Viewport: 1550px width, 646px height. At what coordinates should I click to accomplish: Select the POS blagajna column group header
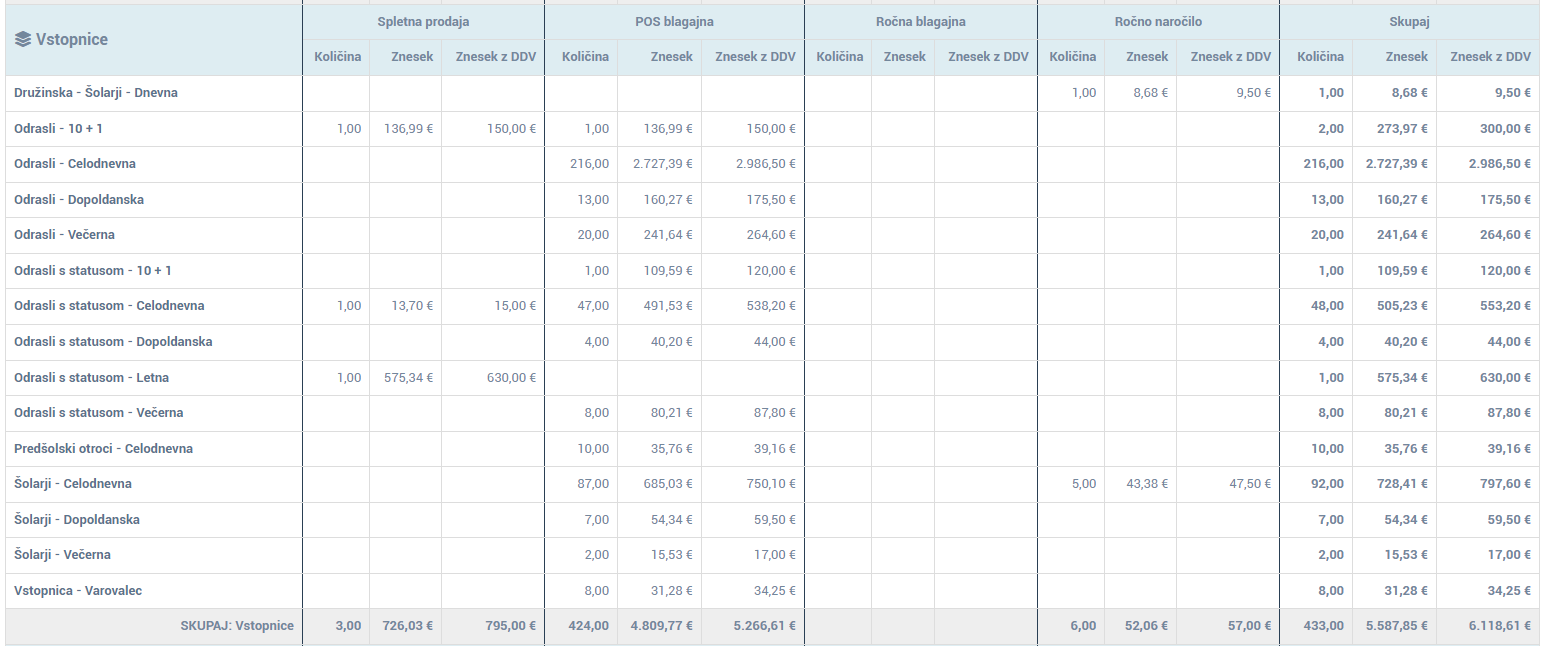pos(674,22)
